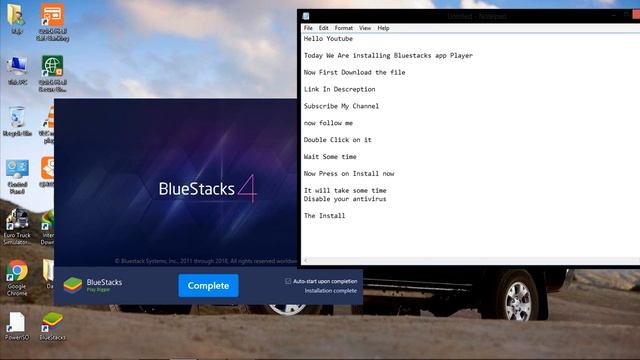Click the 'Double Click on it' line
The image size is (640, 360).
pos(338,140)
